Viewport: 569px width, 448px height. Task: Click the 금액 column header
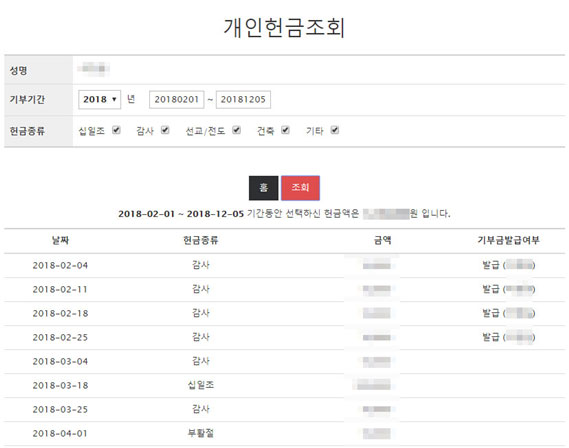[x=382, y=240]
